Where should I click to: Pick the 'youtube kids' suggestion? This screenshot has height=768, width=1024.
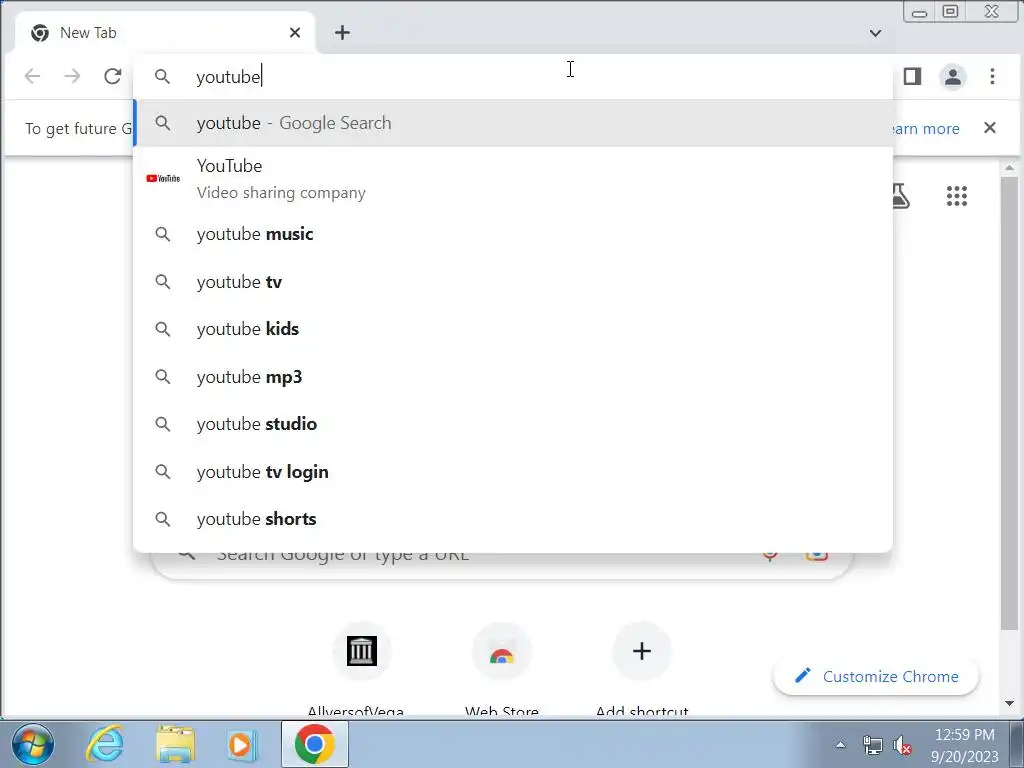[x=513, y=328]
